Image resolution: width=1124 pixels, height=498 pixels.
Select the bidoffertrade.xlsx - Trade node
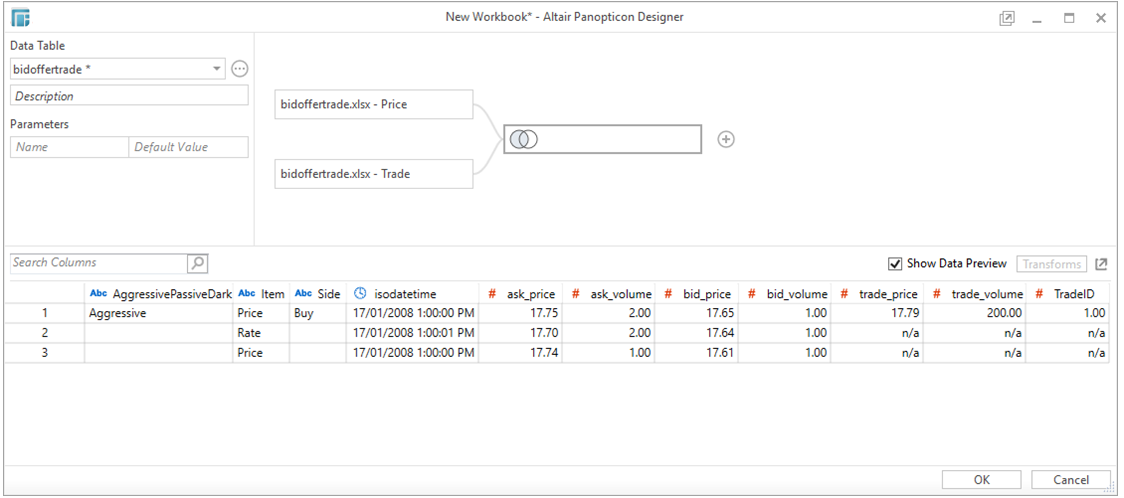[x=373, y=174]
